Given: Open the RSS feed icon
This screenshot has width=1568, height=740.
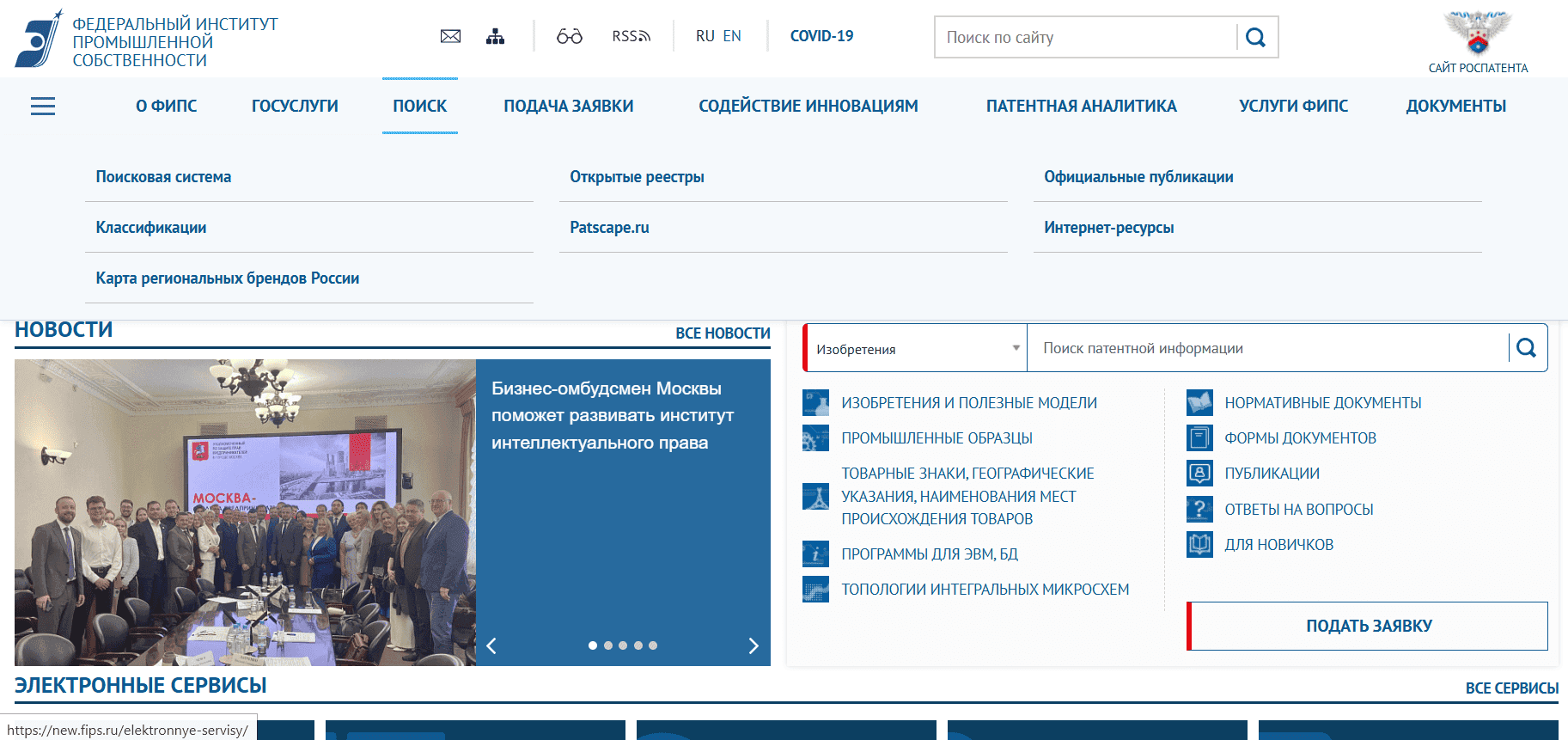Looking at the screenshot, I should click(x=631, y=36).
